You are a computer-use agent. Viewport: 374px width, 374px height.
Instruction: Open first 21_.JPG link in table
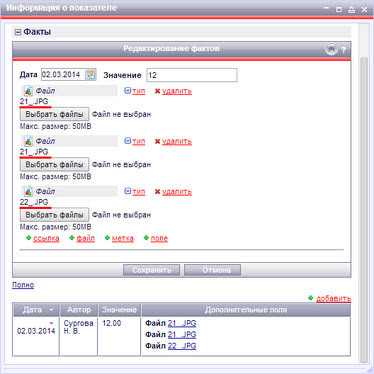(182, 323)
